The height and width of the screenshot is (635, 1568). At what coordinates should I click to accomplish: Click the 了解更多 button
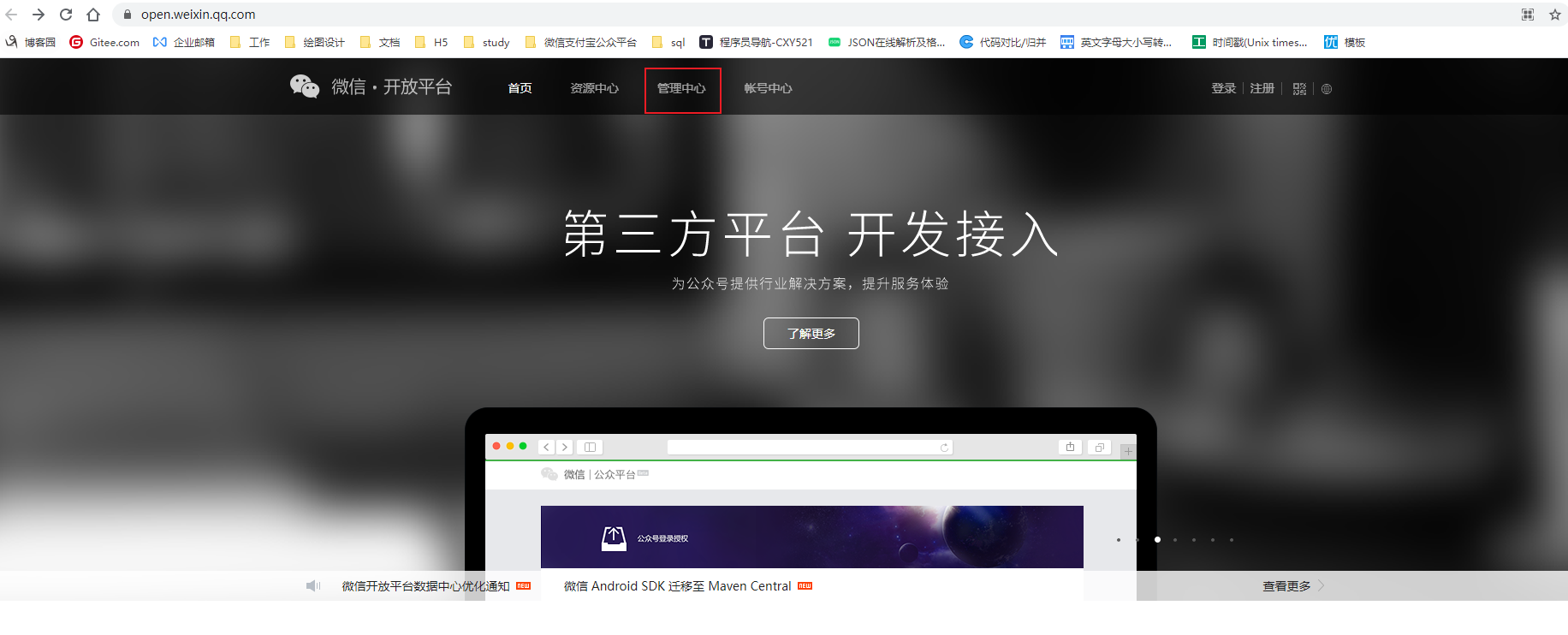(811, 333)
